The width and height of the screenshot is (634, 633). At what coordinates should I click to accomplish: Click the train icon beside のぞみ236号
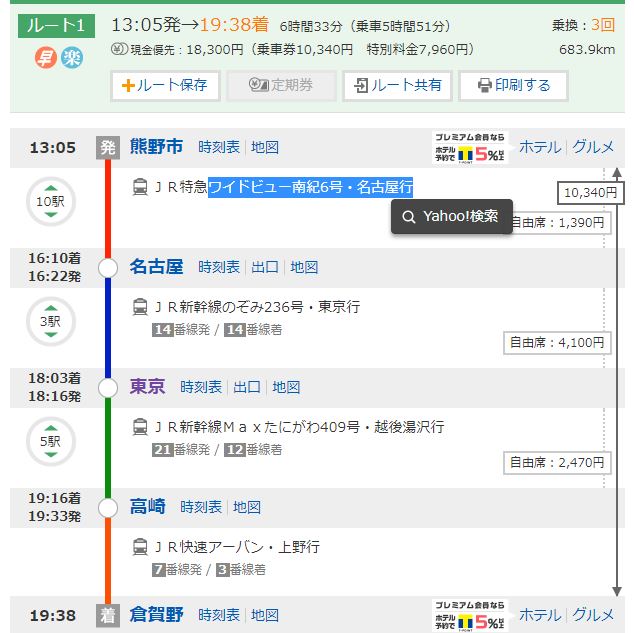click(141, 307)
